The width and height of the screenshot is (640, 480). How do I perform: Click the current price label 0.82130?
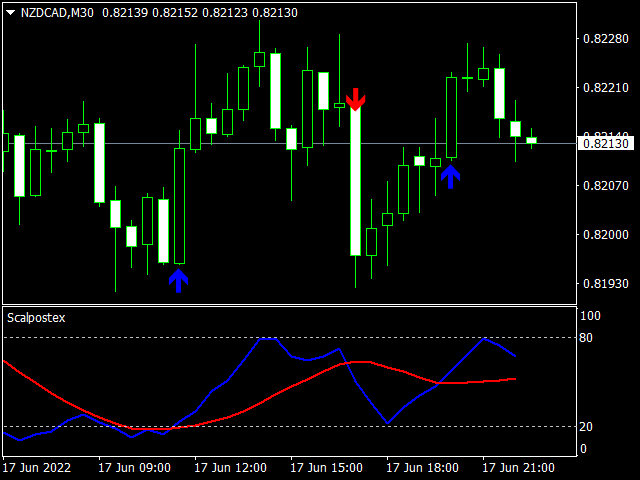pos(606,144)
